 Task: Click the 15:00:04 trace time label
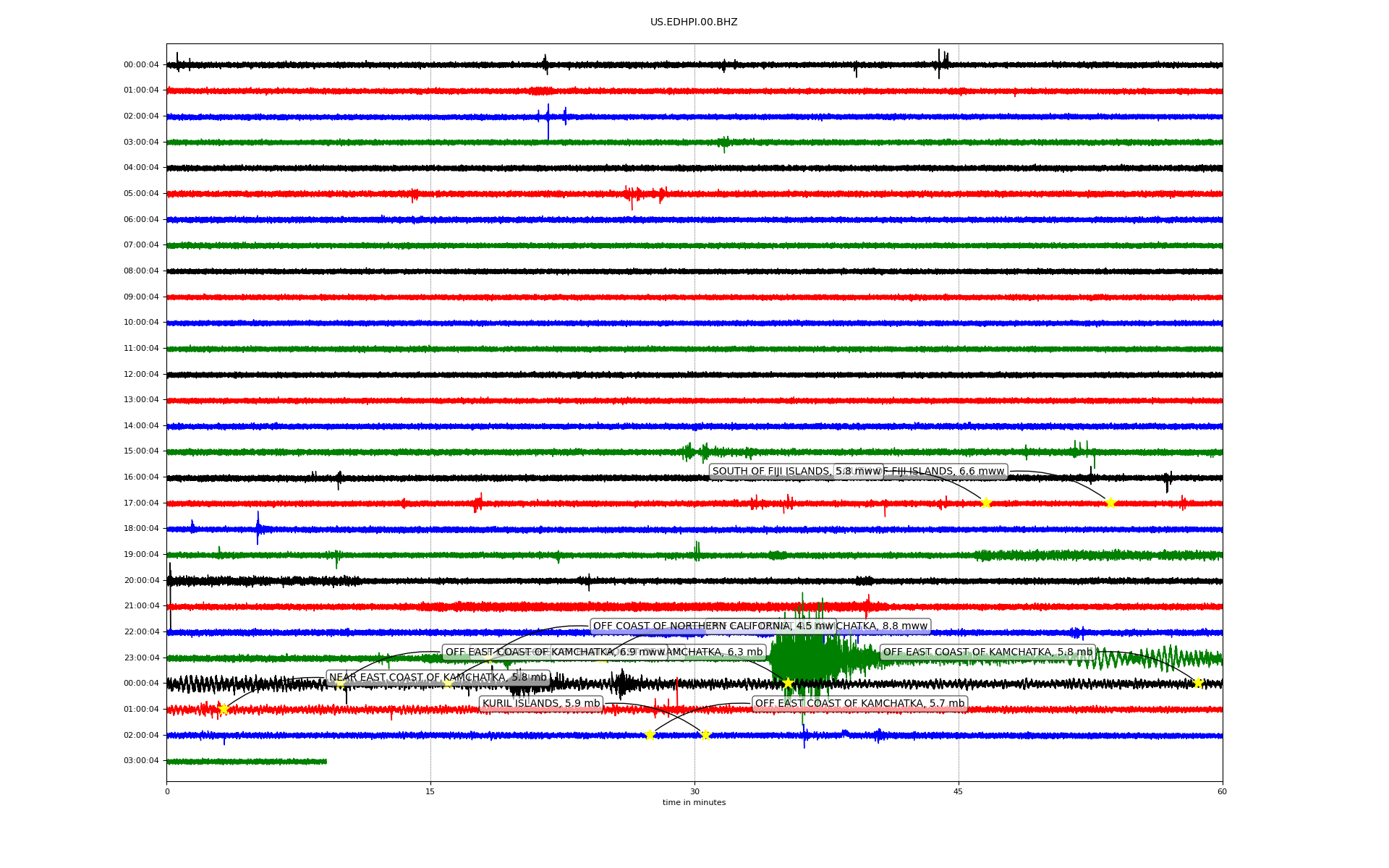pos(141,451)
